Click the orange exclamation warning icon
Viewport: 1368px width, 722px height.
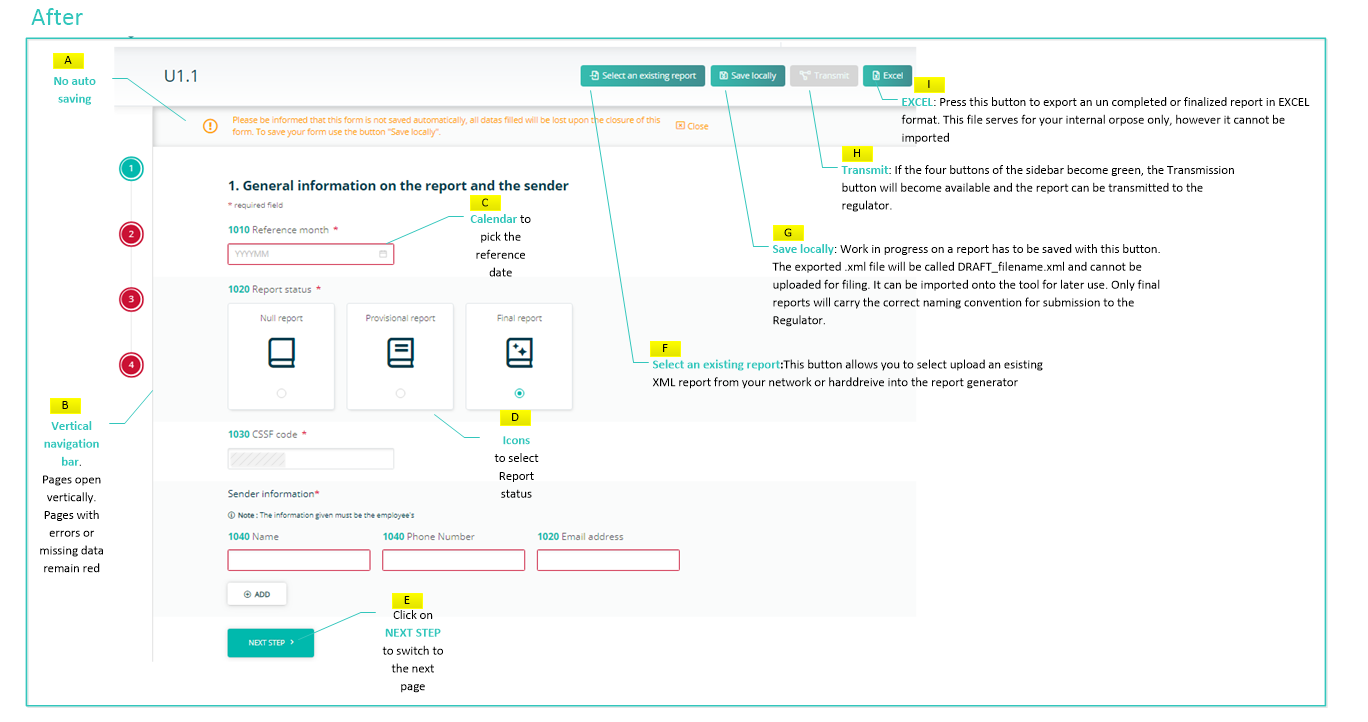click(x=210, y=126)
